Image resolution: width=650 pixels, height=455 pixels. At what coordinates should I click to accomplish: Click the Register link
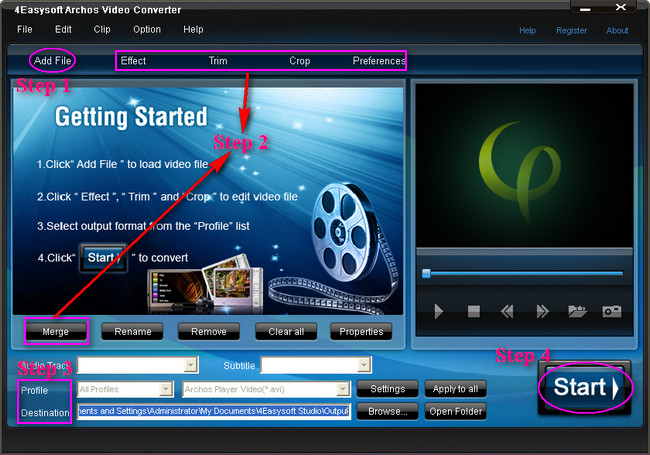coord(571,31)
